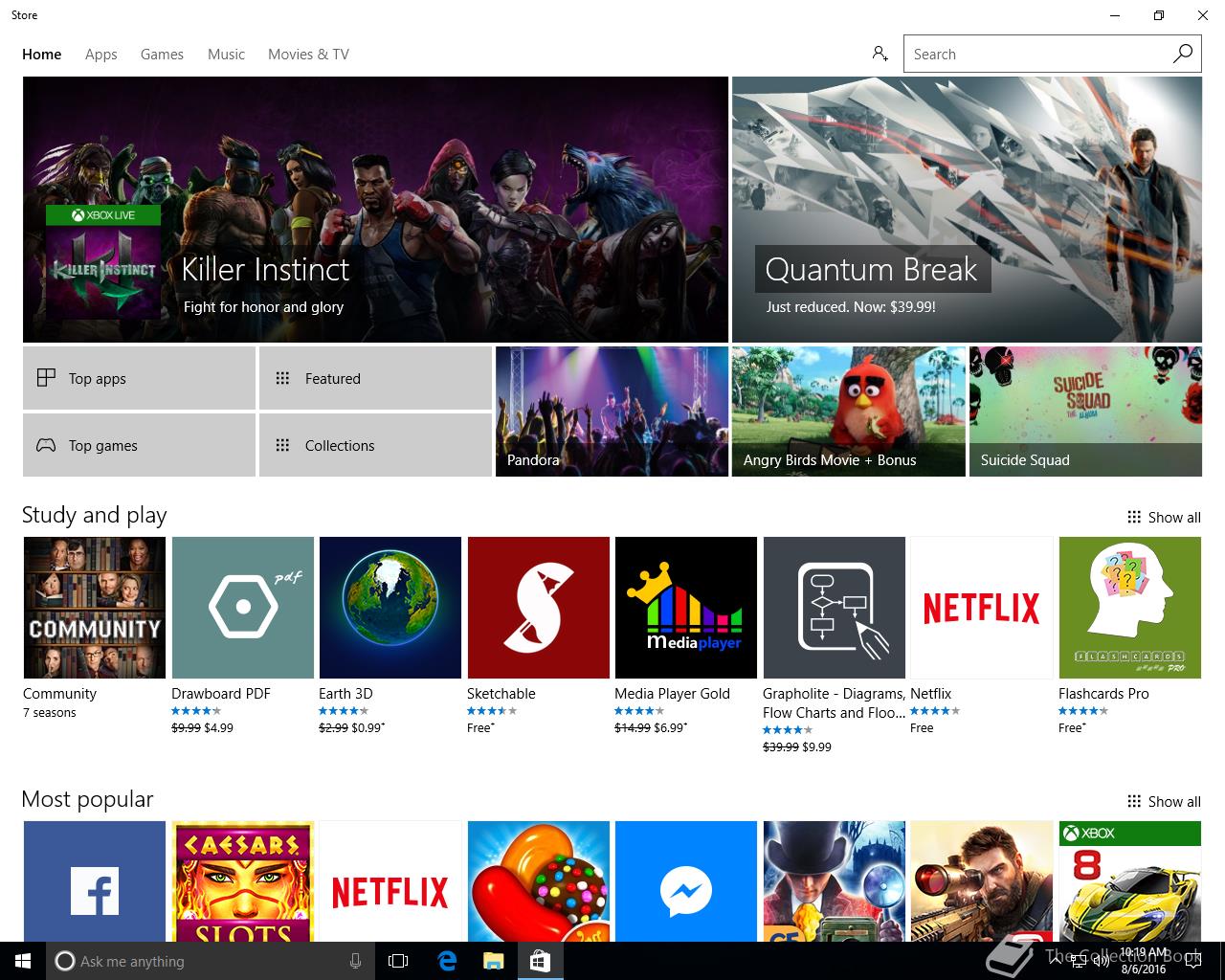Click the Study and play heading
This screenshot has height=980, width=1225.
click(x=94, y=515)
